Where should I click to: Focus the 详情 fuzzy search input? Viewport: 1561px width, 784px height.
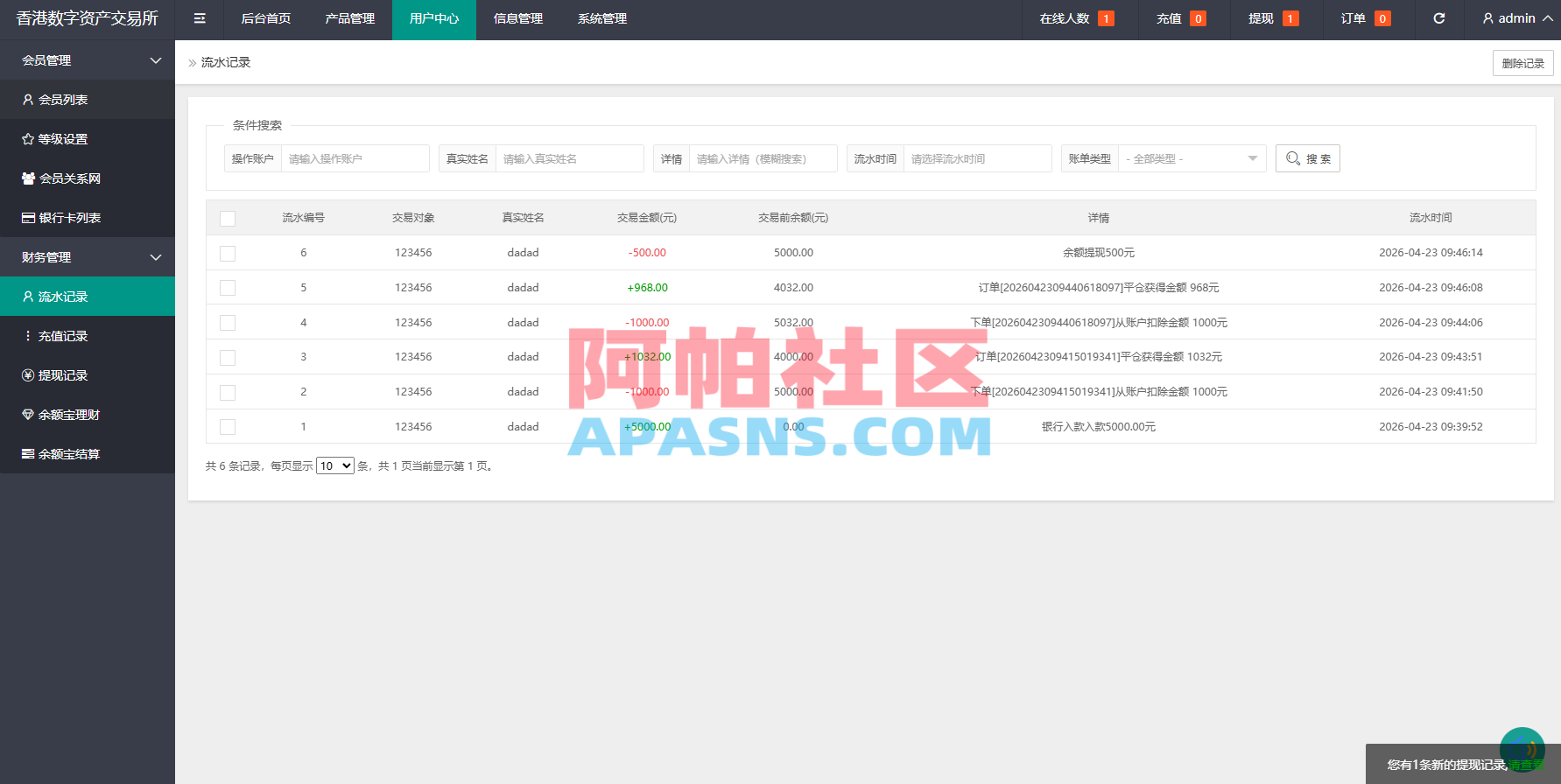[x=763, y=158]
